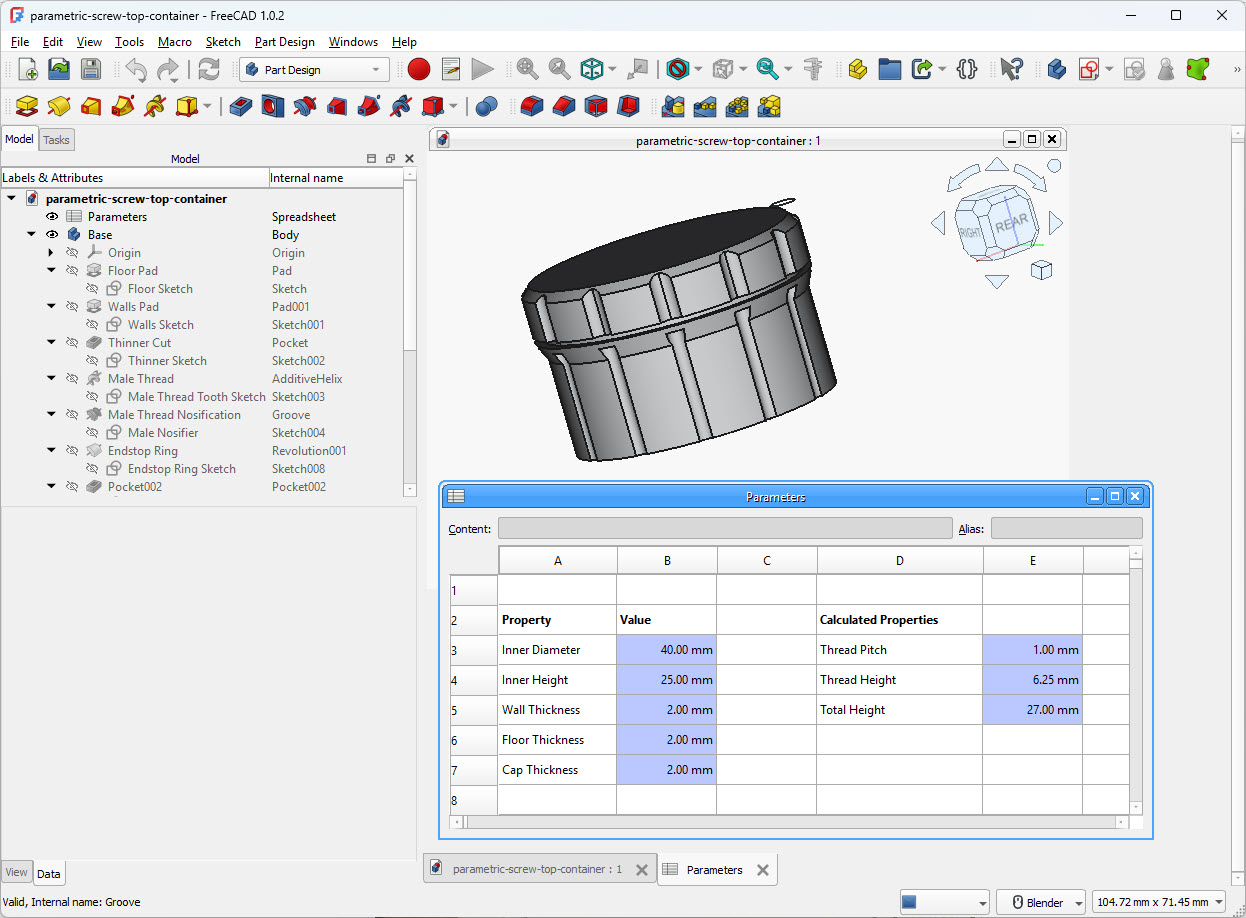The height and width of the screenshot is (918, 1246).
Task: Expand the Origin tree node
Action: click(x=51, y=253)
